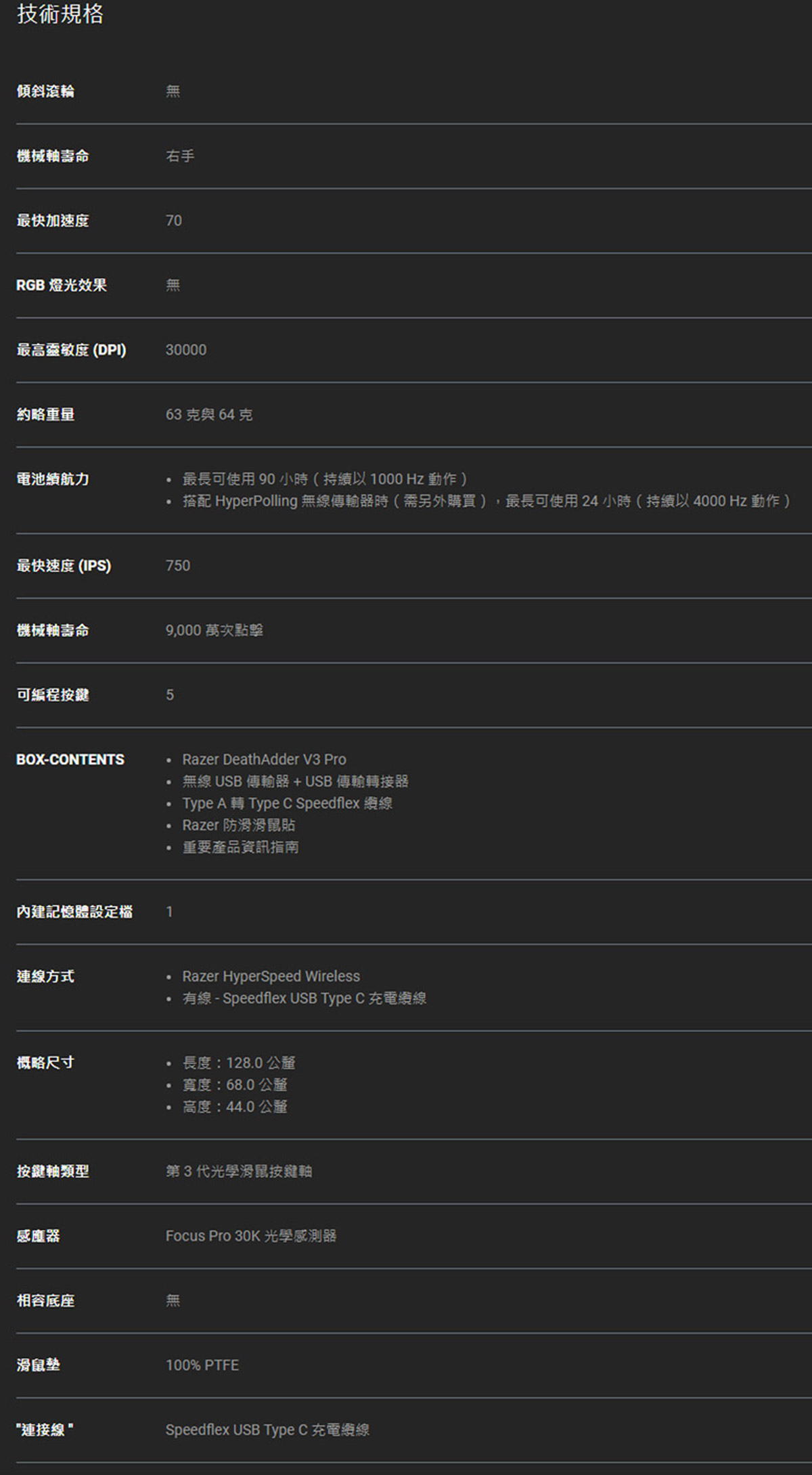Click the "BOX-CONTENTS" label

(x=70, y=759)
